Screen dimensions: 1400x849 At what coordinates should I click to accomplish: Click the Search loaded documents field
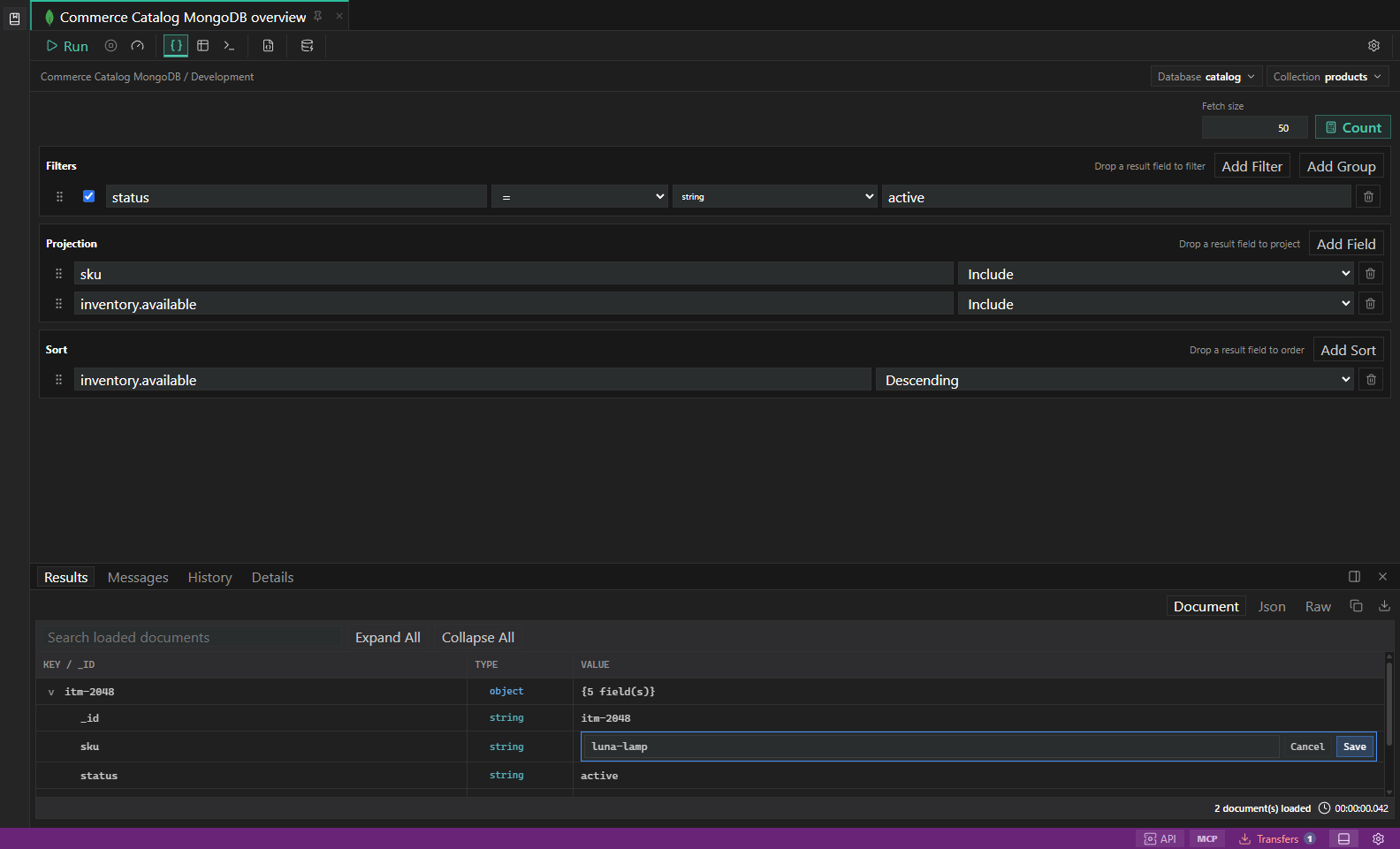(x=190, y=637)
